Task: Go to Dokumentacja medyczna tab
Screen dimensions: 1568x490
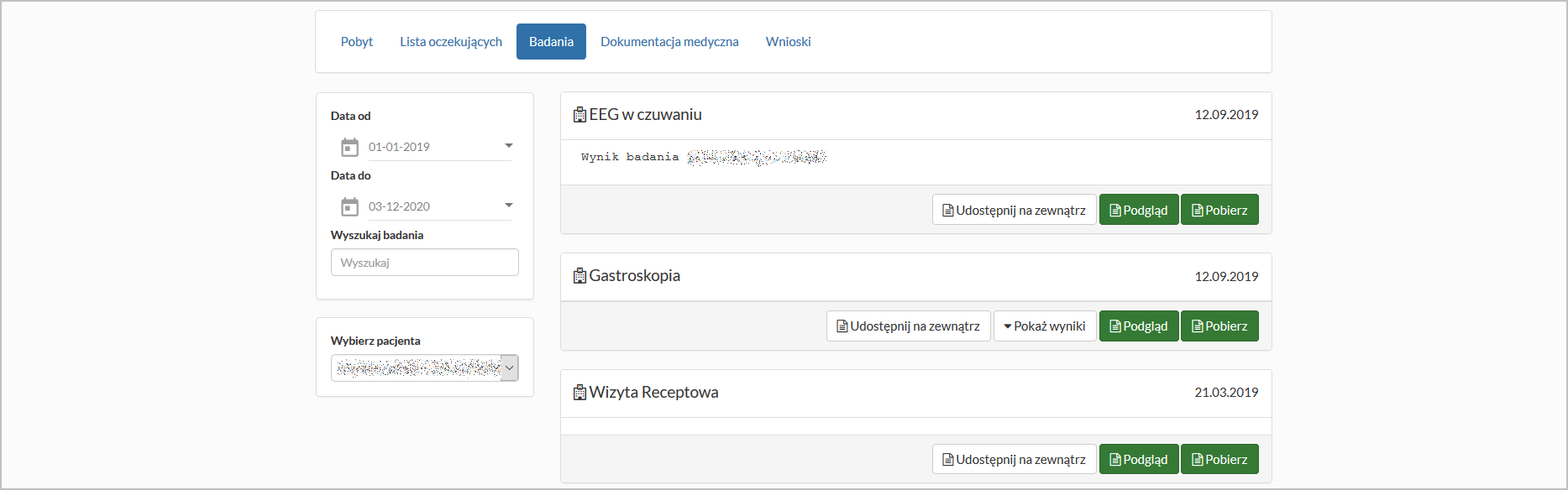Action: pos(669,42)
